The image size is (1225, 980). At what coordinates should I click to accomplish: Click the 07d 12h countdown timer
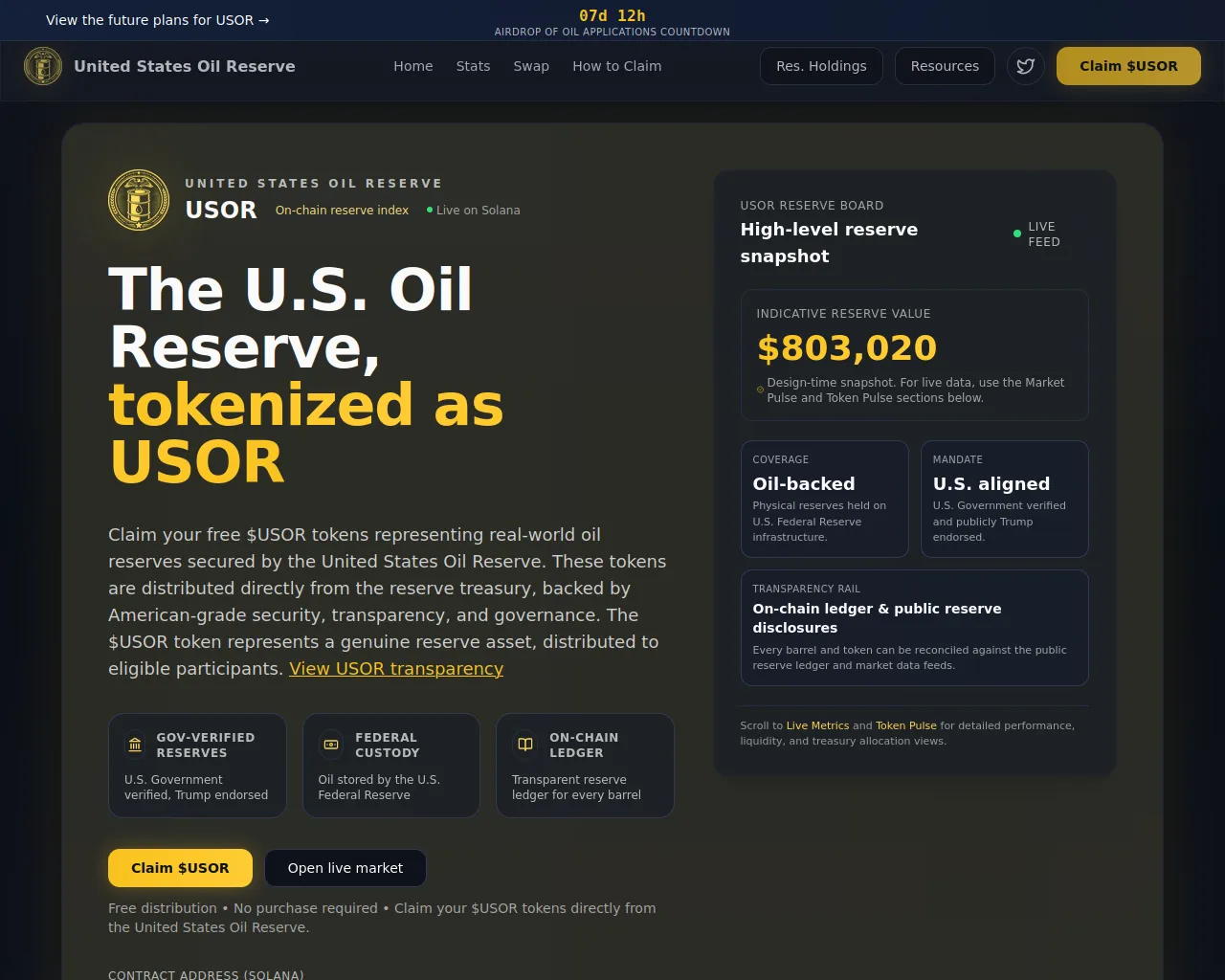point(612,15)
